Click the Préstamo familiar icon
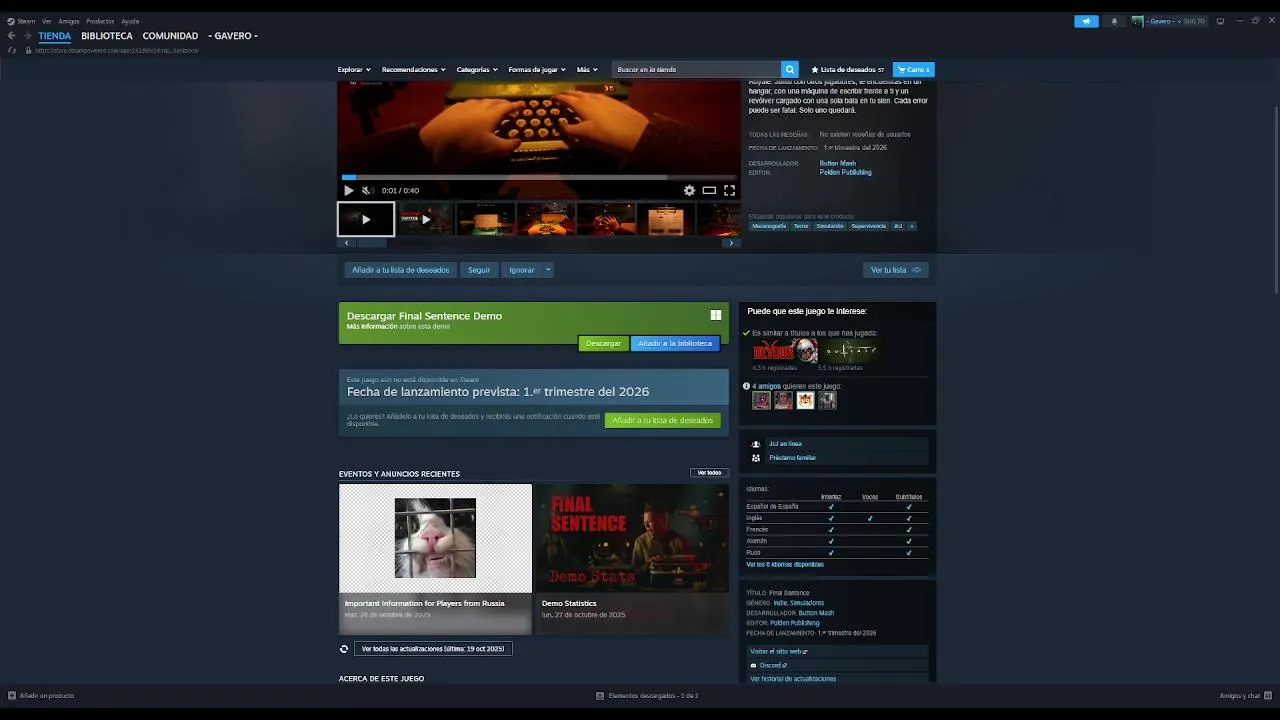Image resolution: width=1280 pixels, height=720 pixels. tap(756, 458)
